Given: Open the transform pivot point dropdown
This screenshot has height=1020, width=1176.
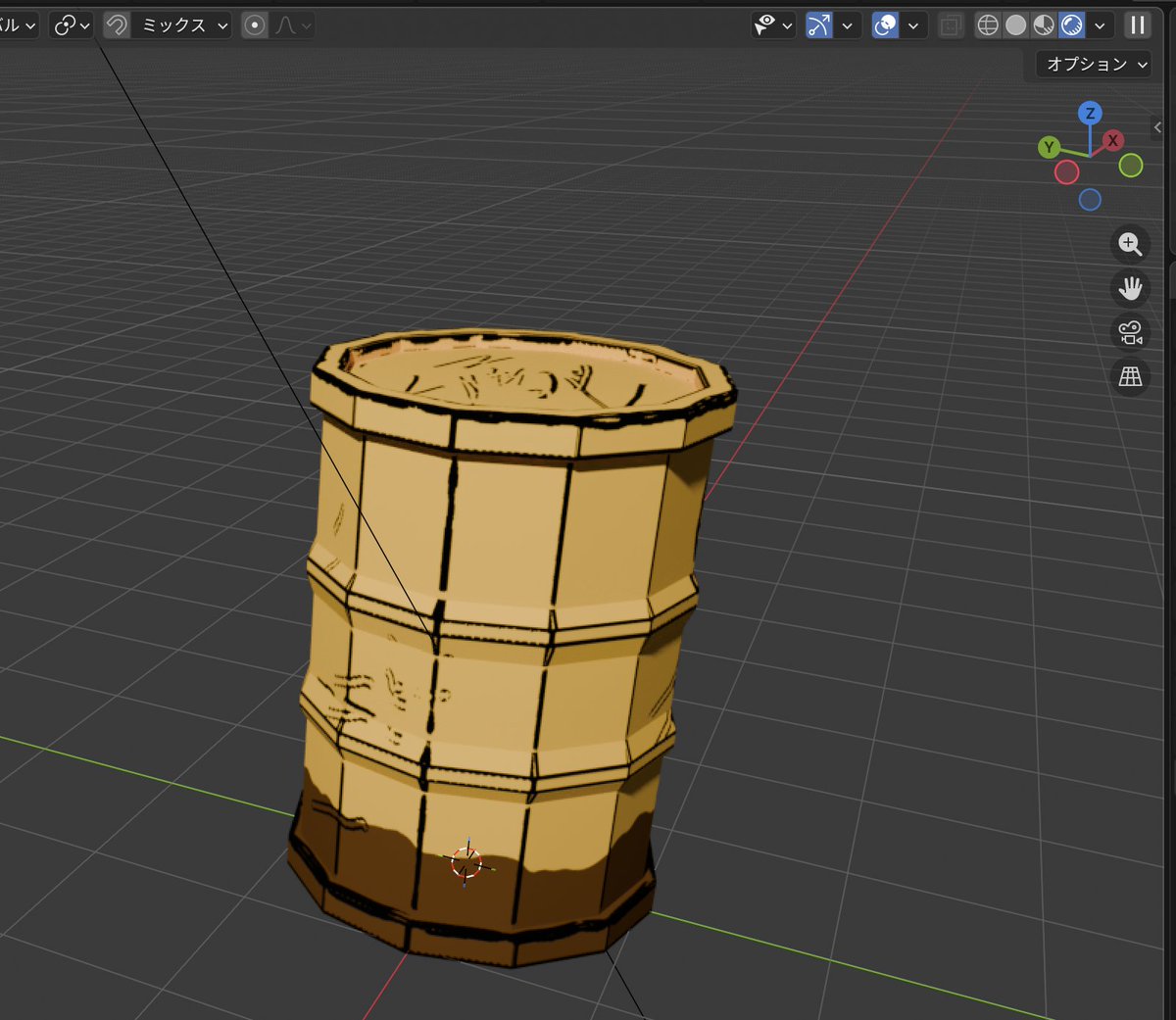Looking at the screenshot, I should point(72,25).
